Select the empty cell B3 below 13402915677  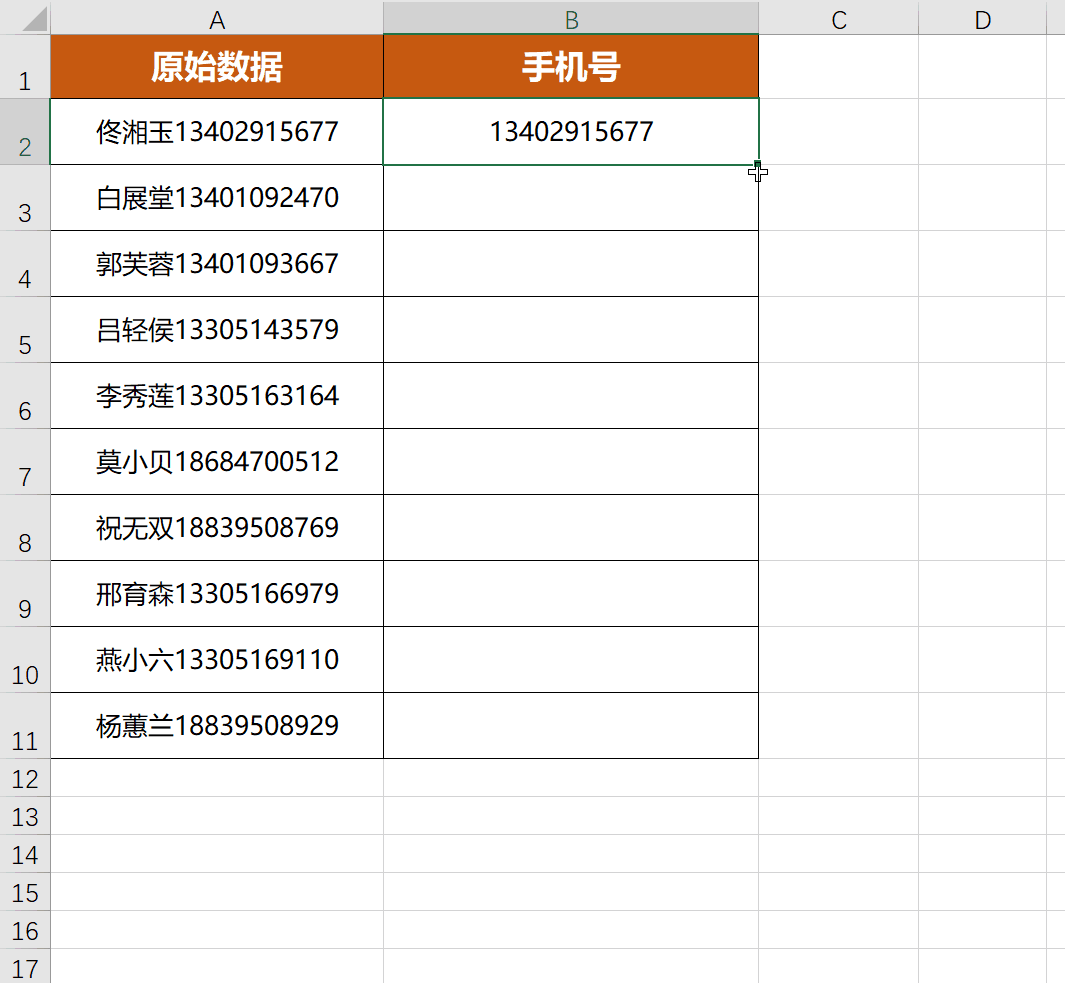(x=570, y=197)
